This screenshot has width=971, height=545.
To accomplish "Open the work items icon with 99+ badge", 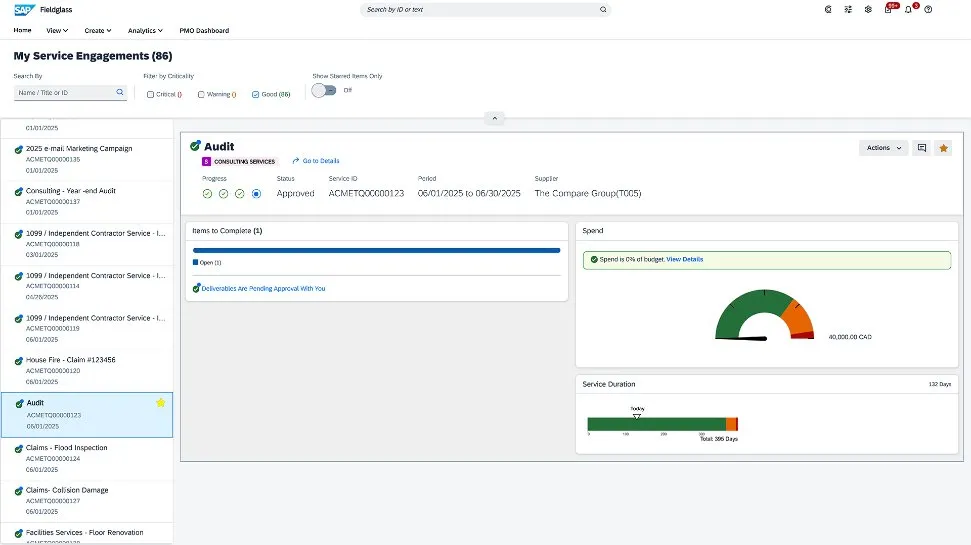I will pyautogui.click(x=888, y=10).
